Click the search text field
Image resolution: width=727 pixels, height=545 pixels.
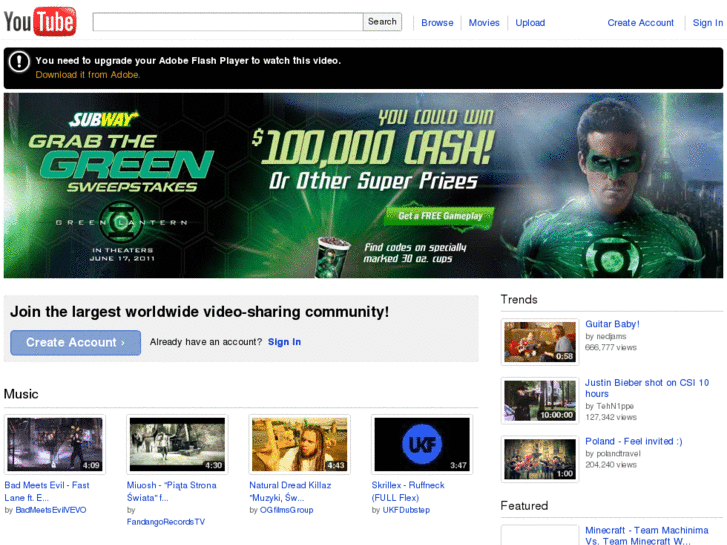(228, 22)
